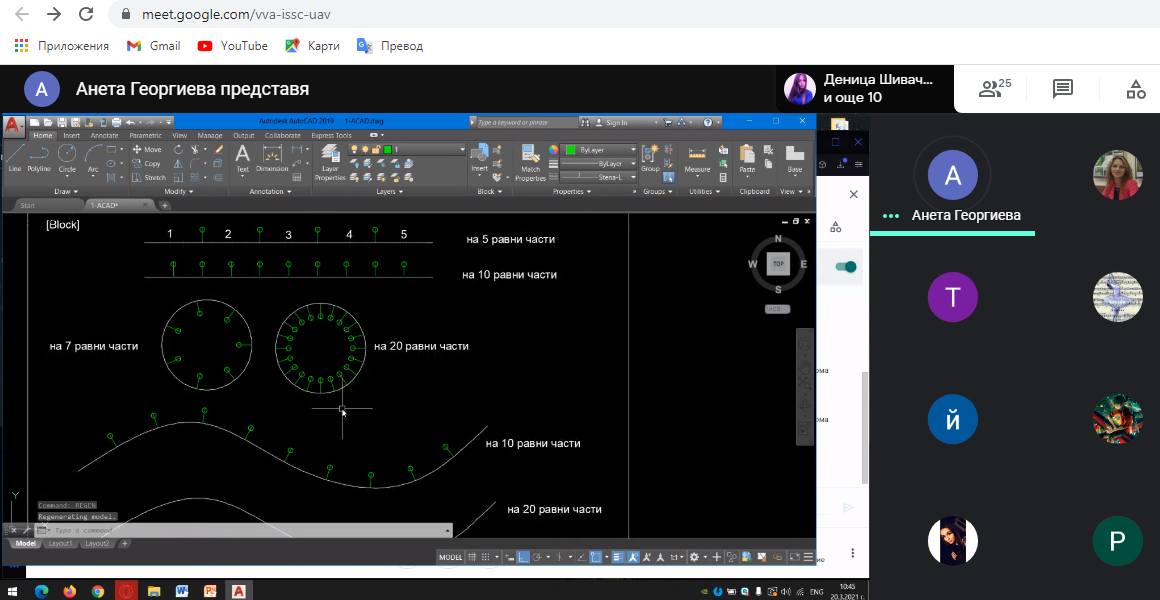The width and height of the screenshot is (1160, 600).
Task: Open the Meet participants icon
Action: point(994,89)
